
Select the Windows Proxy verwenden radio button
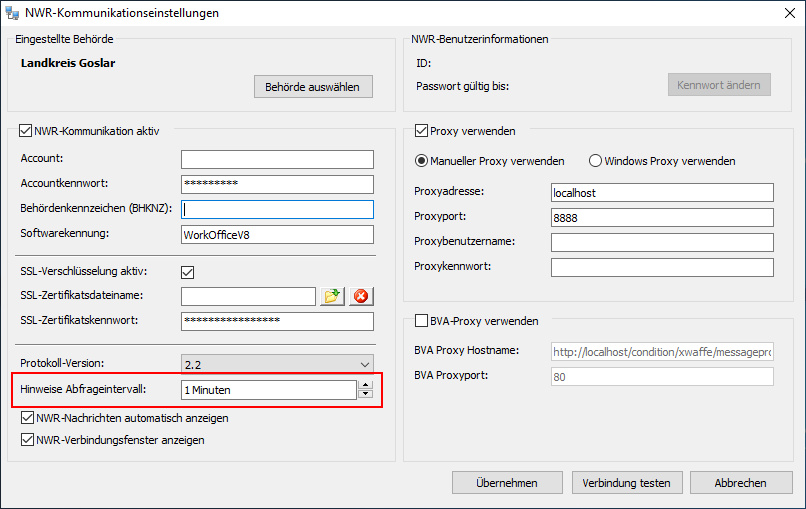595,161
